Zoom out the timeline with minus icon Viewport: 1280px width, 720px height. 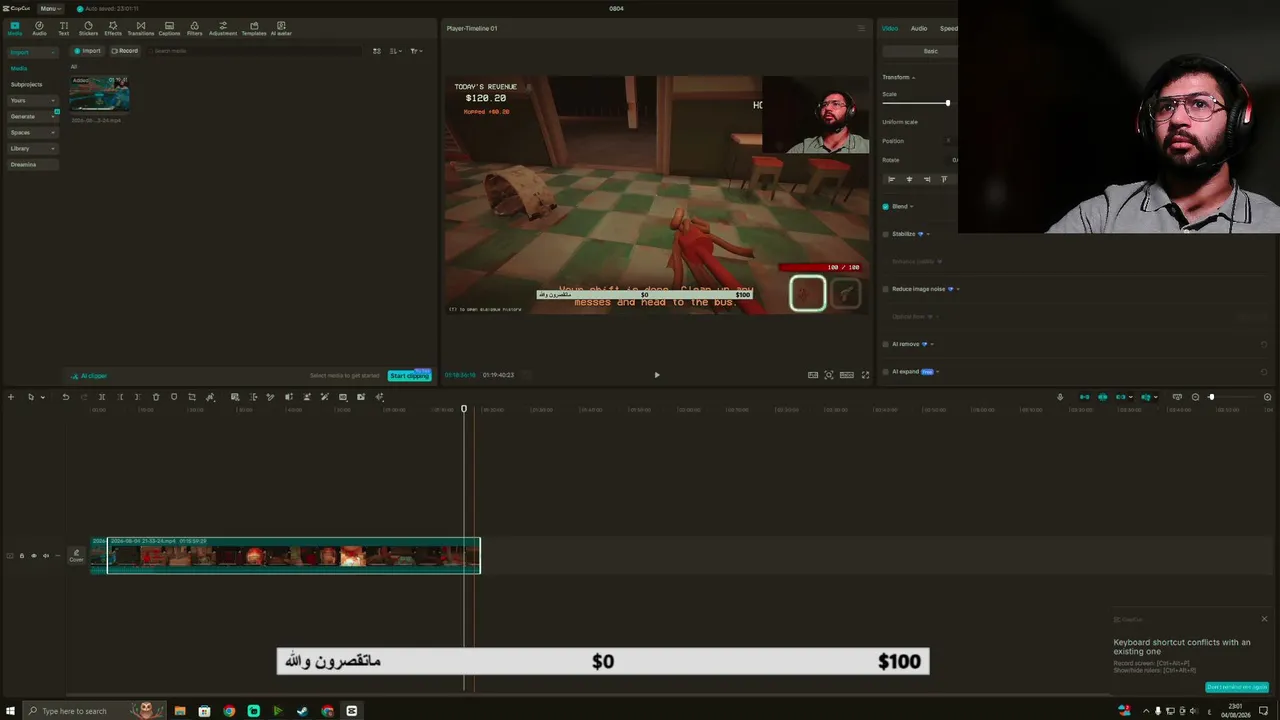[1195, 397]
